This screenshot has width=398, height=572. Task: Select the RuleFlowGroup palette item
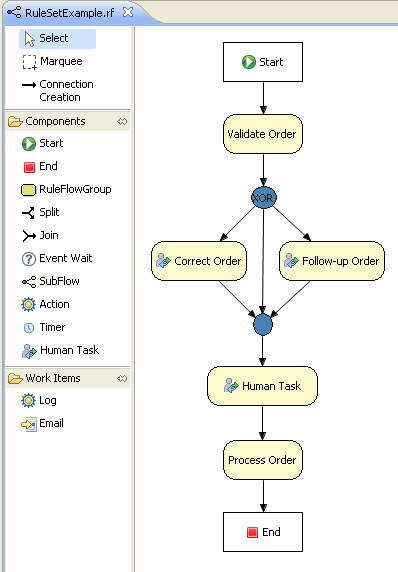click(66, 189)
